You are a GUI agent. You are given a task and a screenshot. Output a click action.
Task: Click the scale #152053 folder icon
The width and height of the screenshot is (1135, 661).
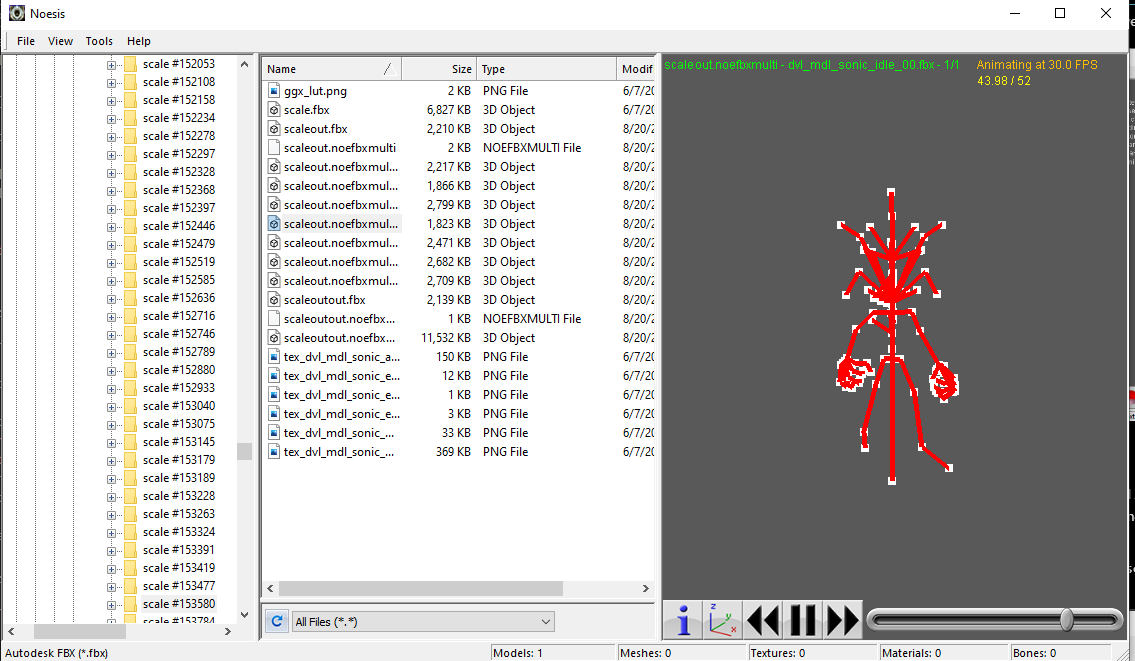[x=130, y=64]
